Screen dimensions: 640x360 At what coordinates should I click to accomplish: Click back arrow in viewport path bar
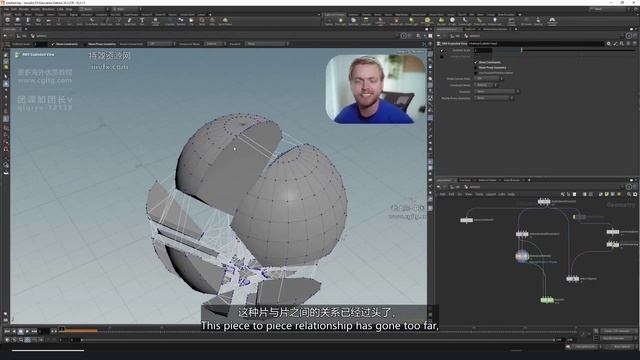5,36
